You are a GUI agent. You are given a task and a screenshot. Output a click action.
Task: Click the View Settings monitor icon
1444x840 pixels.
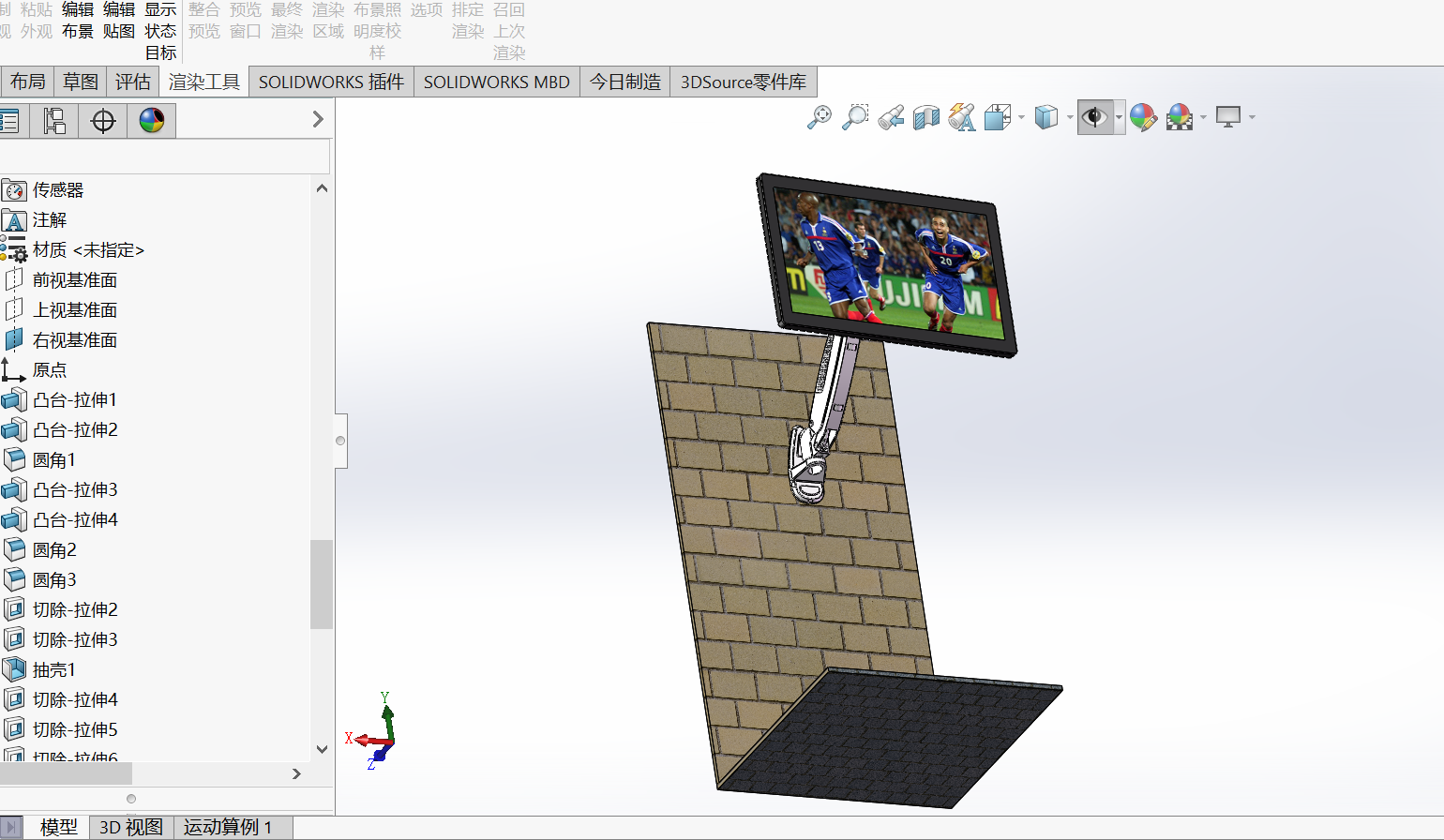click(1228, 117)
